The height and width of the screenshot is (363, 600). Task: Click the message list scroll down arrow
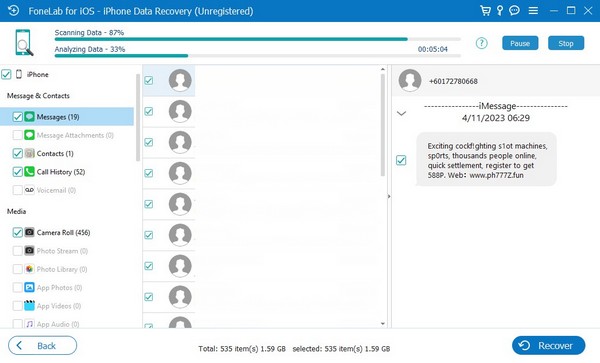383,324
